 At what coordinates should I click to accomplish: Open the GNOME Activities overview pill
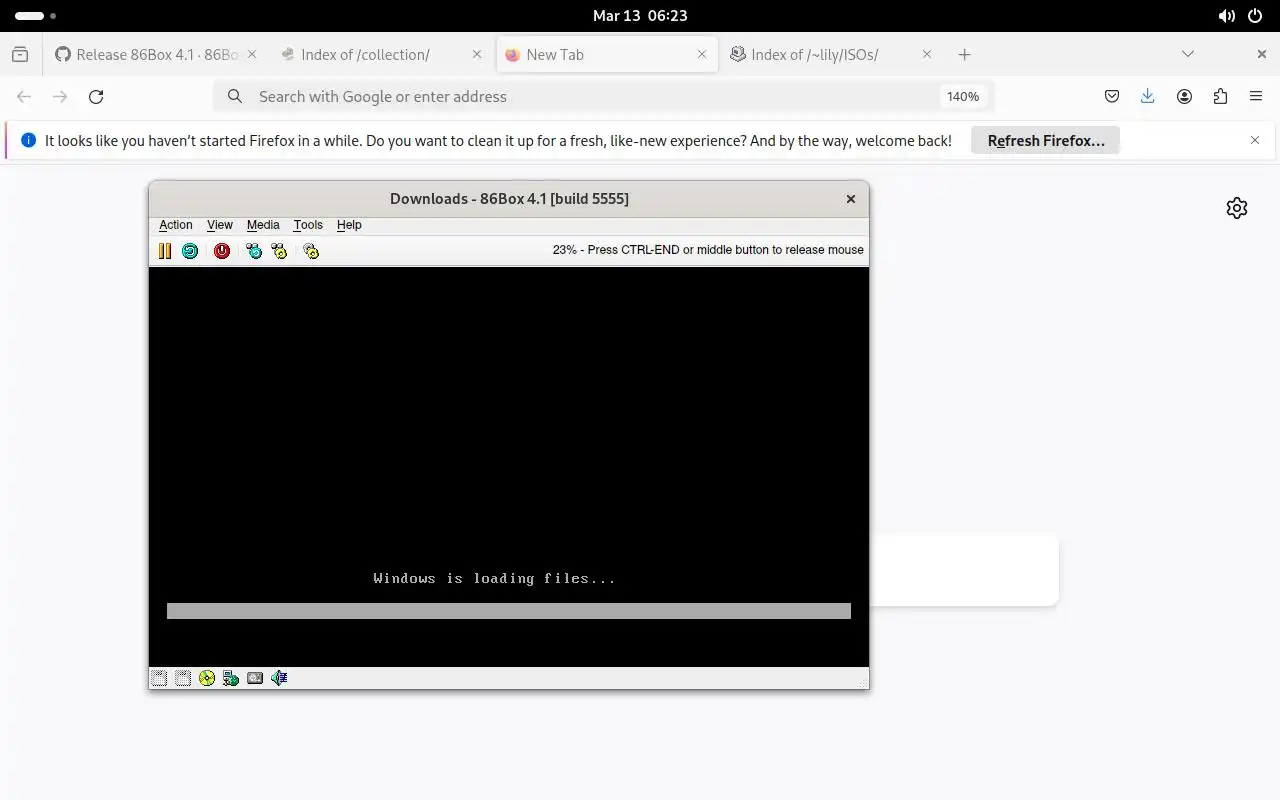pyautogui.click(x=36, y=16)
